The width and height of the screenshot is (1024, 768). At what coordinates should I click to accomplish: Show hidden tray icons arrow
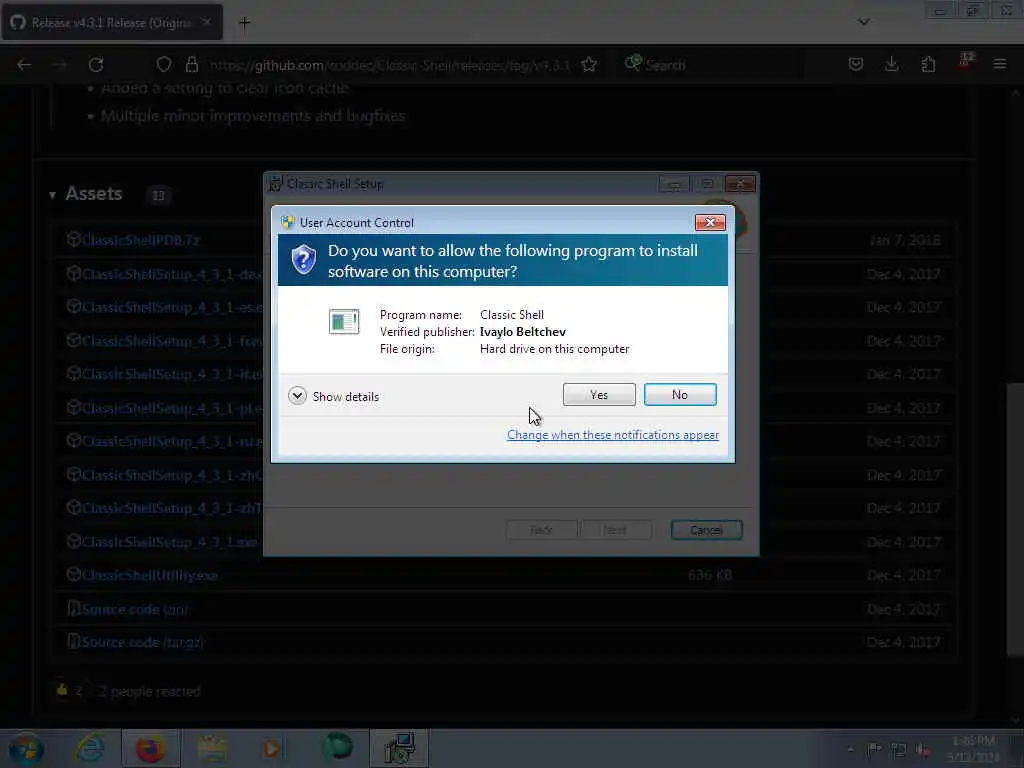(850, 750)
